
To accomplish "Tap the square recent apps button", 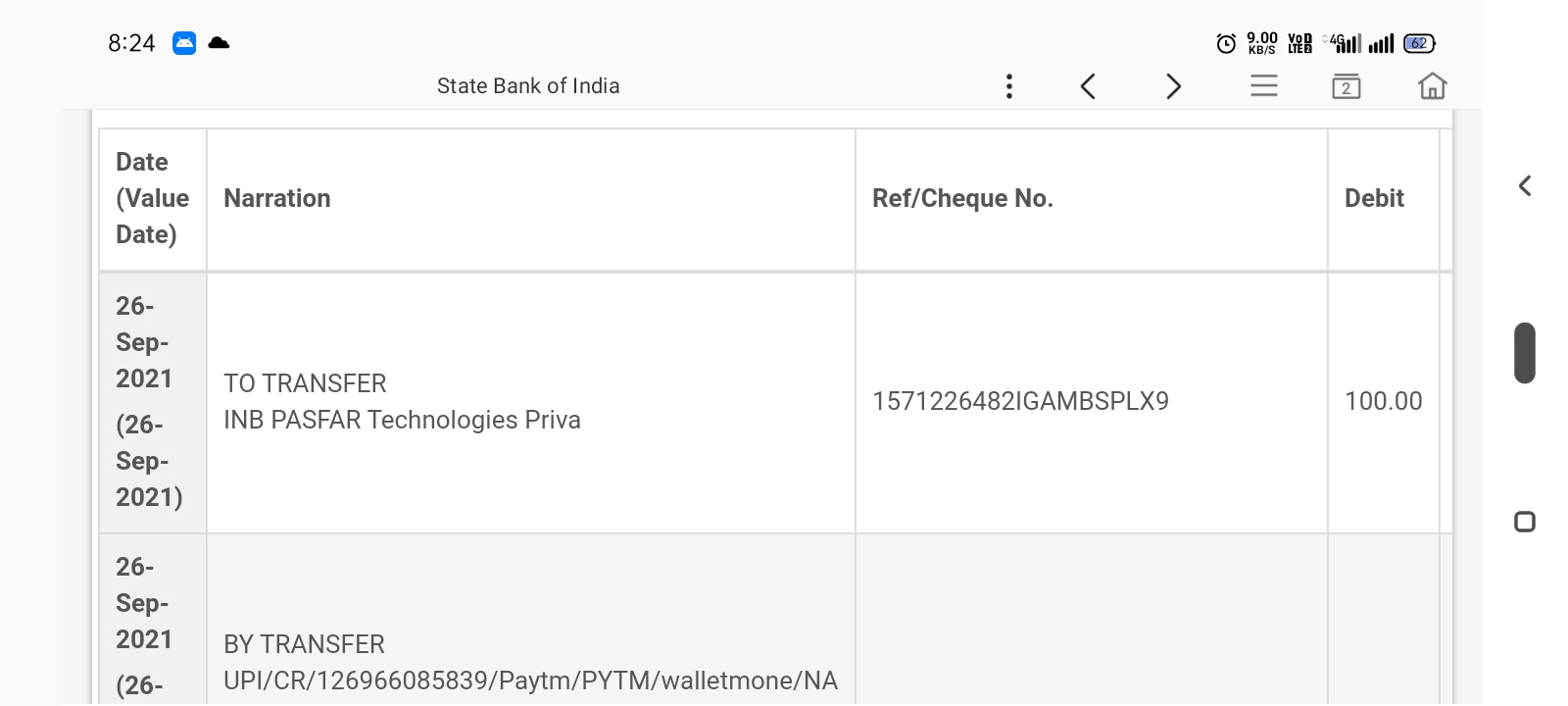I will tap(1525, 522).
